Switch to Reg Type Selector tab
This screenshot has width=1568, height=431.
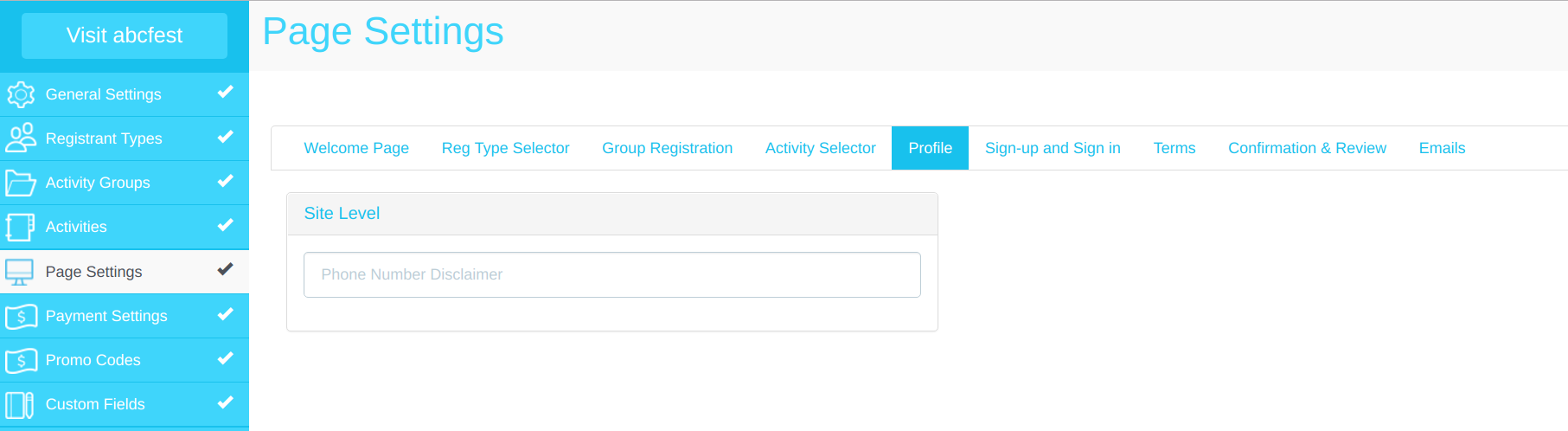tap(505, 148)
